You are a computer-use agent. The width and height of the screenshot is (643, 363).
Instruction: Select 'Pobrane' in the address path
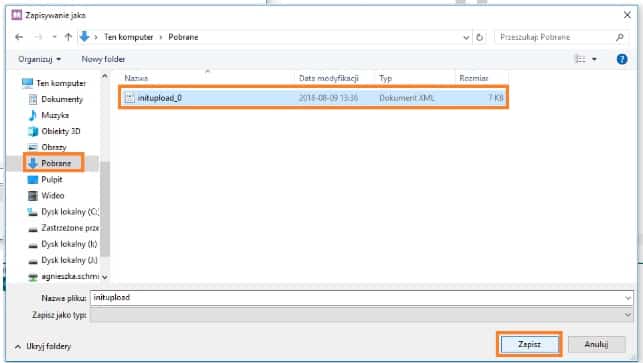[183, 37]
